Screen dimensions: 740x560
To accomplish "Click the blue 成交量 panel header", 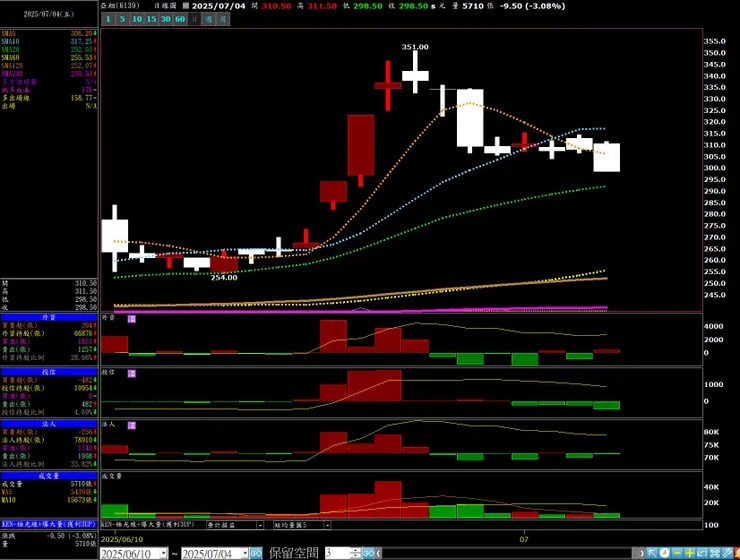I will [x=49, y=476].
